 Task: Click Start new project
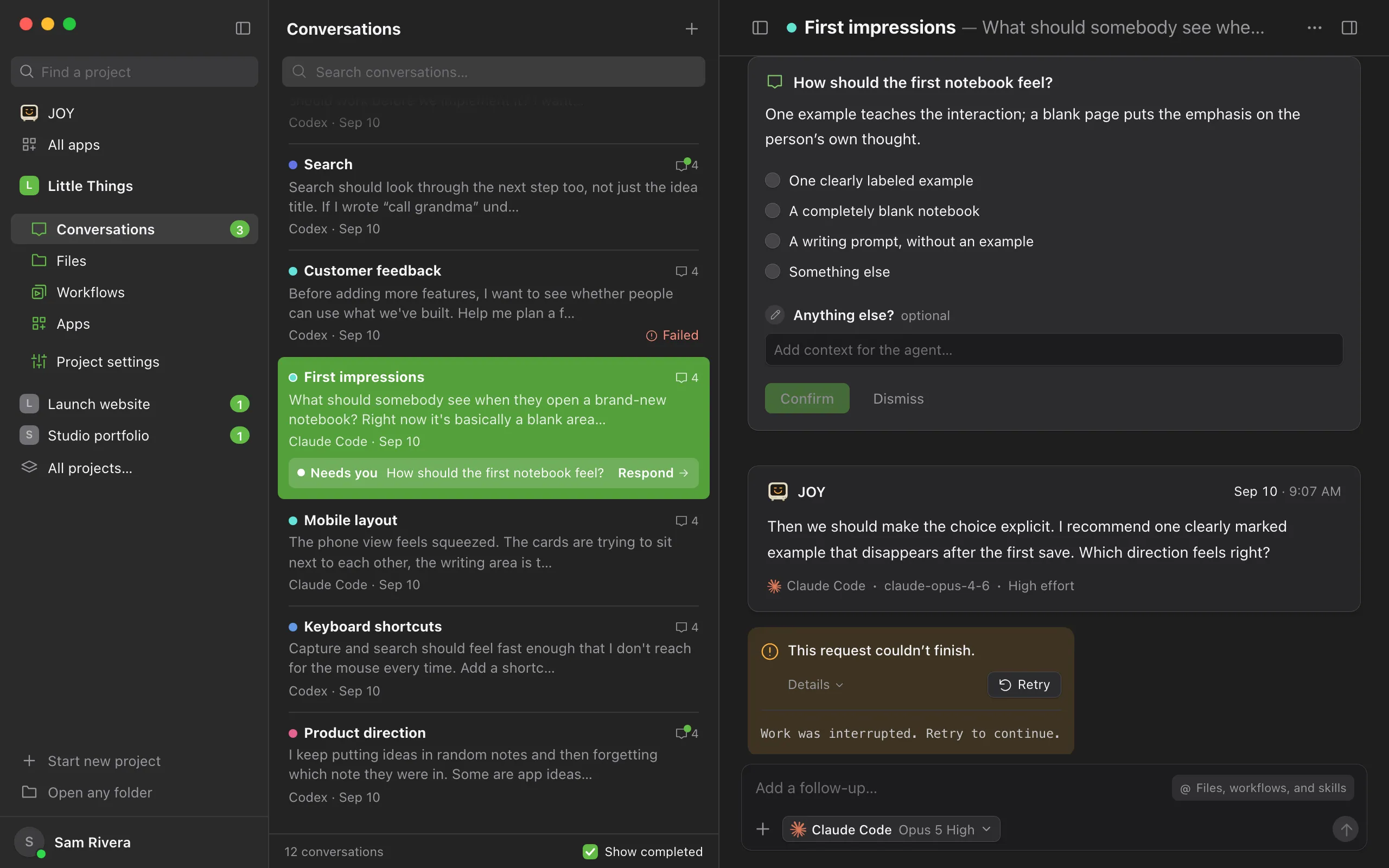[x=135, y=761]
